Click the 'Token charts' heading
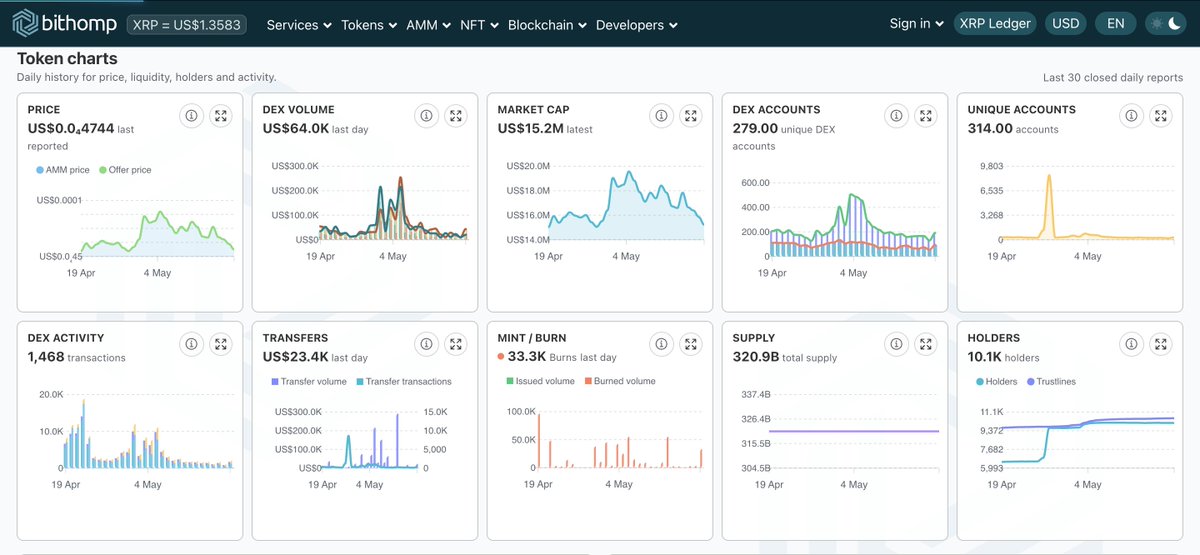This screenshot has height=555, width=1200. (67, 59)
